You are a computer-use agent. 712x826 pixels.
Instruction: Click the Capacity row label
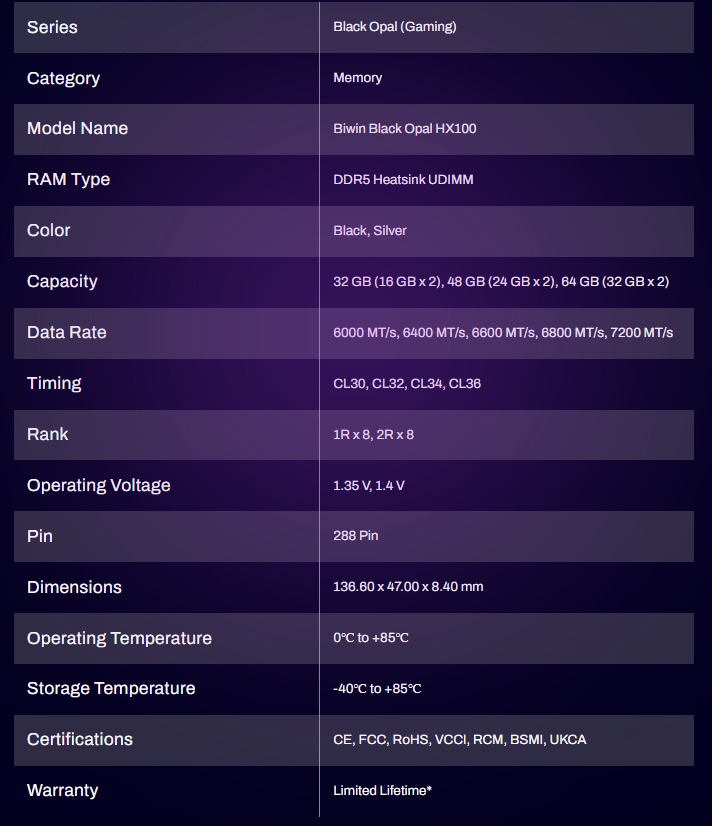[x=62, y=282]
